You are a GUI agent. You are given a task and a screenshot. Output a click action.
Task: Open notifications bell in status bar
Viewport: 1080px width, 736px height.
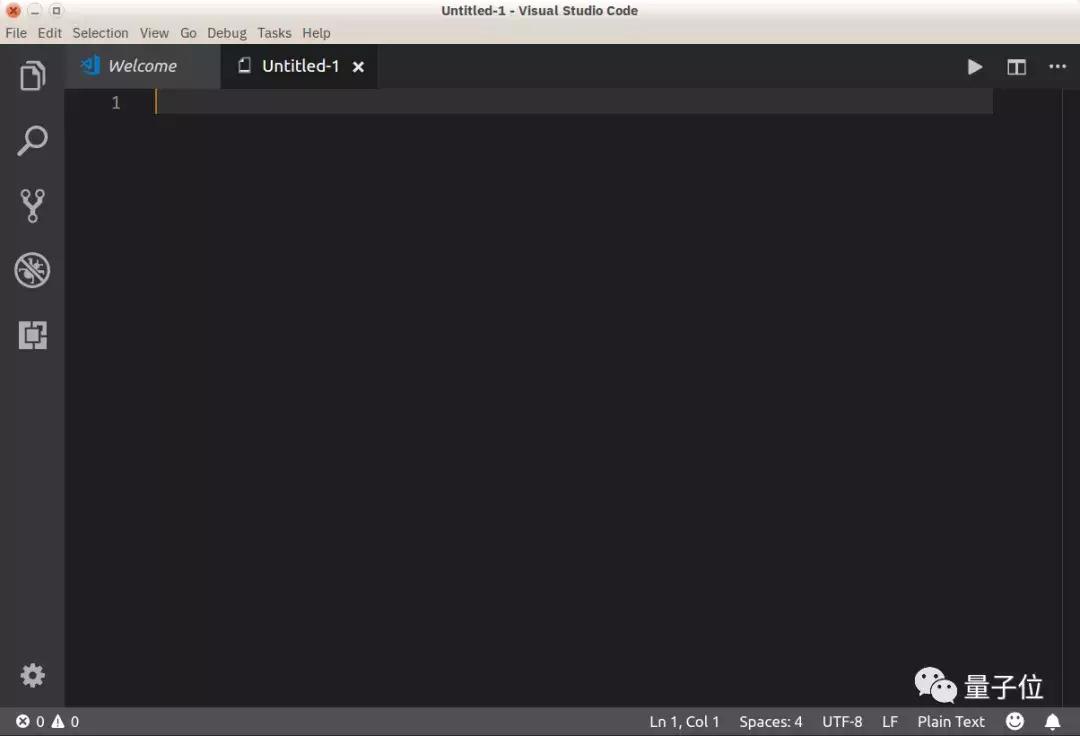pyautogui.click(x=1052, y=721)
